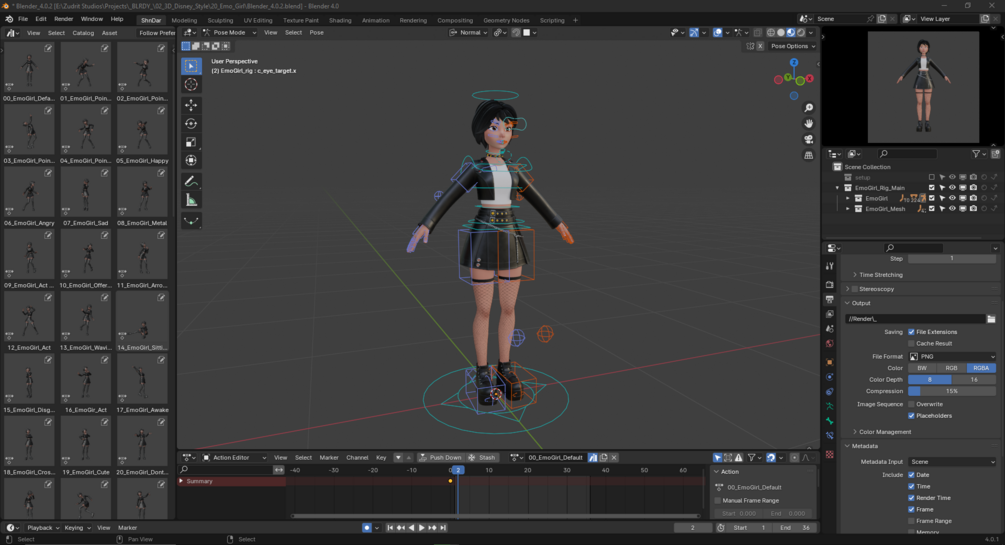
Task: Uncheck Date metadata option
Action: coord(911,475)
